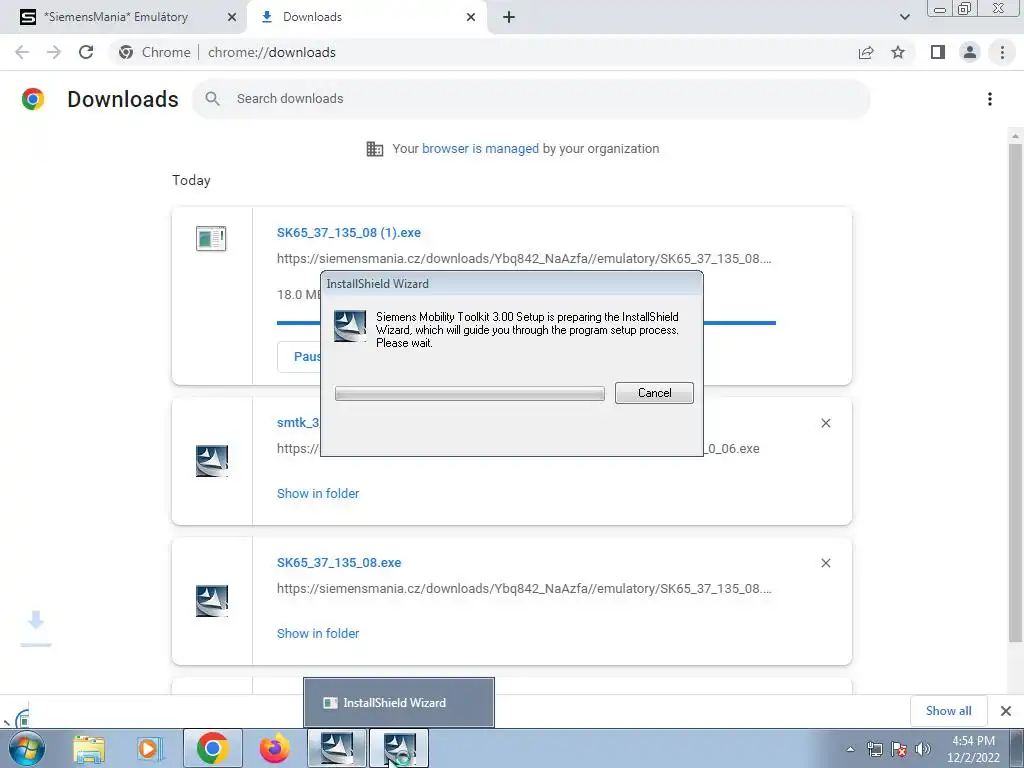Screen dimensions: 1024x768
Task: Click the share page icon in the address bar
Action: click(x=866, y=52)
